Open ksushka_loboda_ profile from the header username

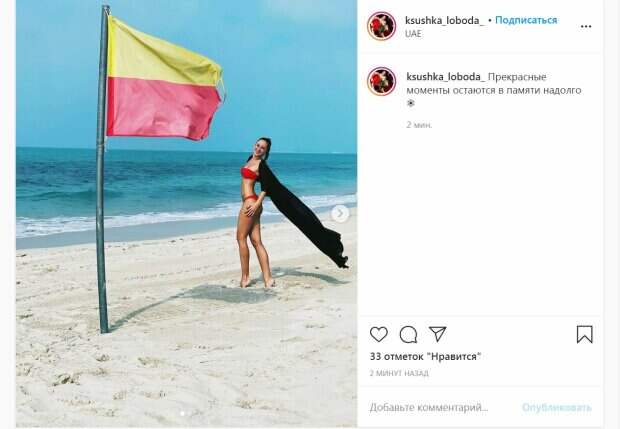(x=444, y=21)
